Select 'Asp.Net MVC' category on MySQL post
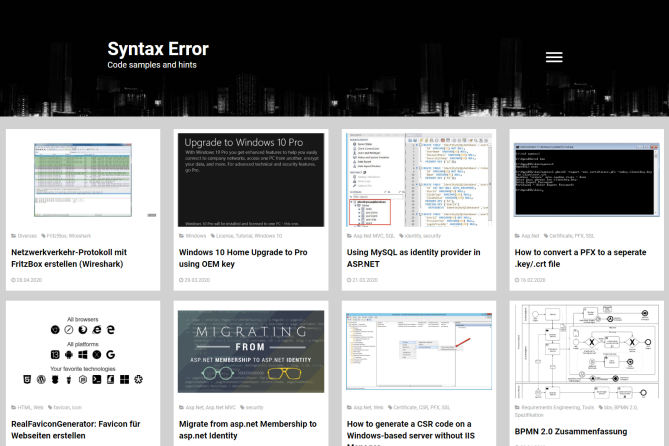Image resolution: width=669 pixels, height=446 pixels. coord(369,236)
